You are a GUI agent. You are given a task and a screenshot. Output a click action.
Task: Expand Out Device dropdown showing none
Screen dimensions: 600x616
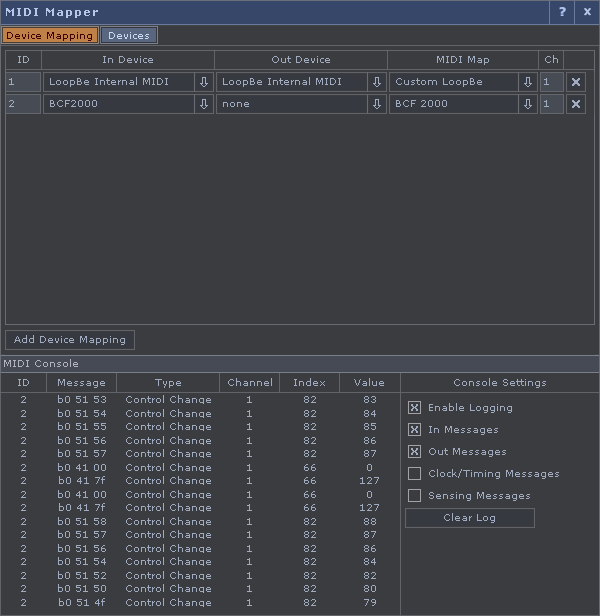point(377,104)
